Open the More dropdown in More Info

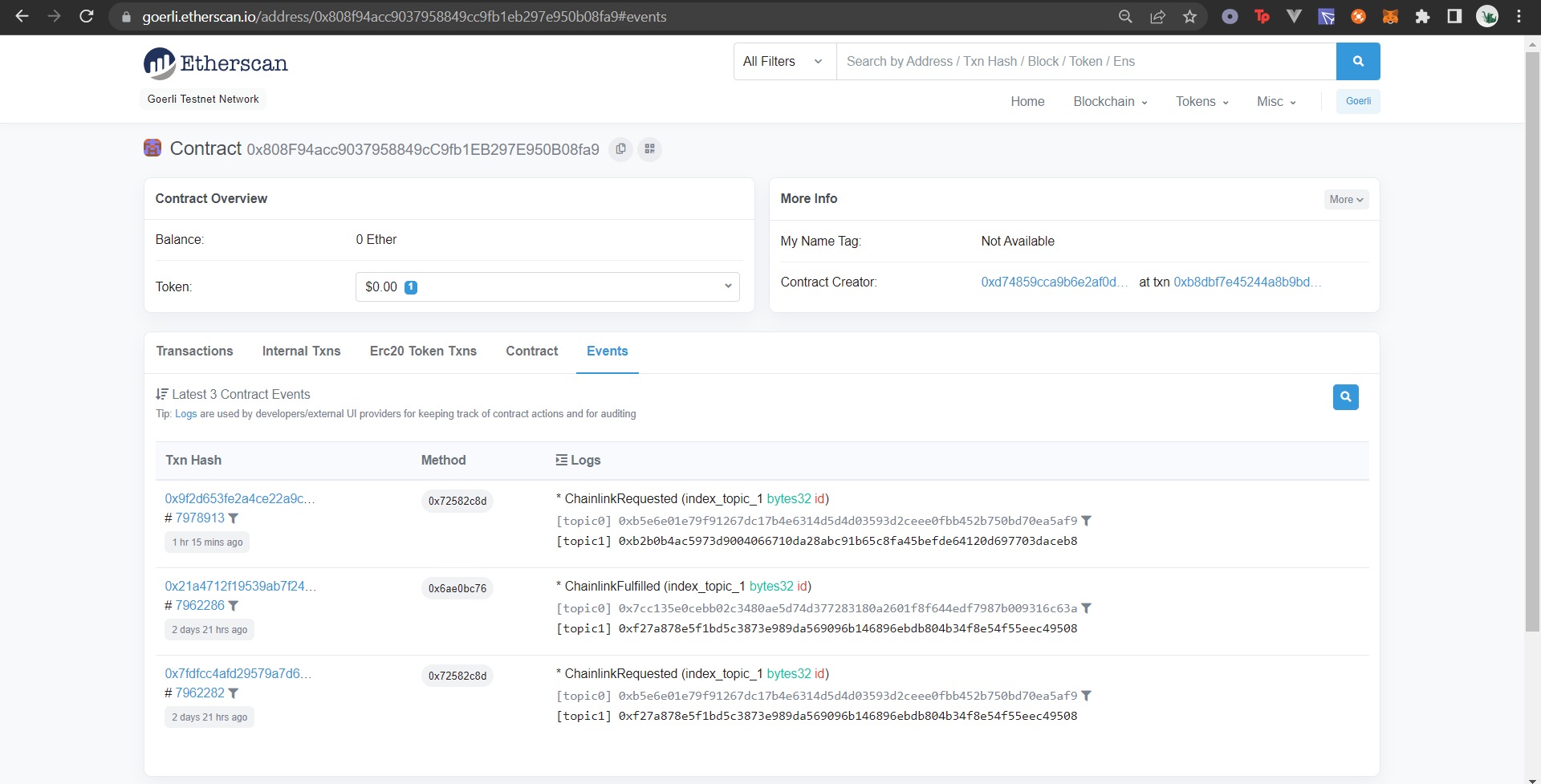tap(1346, 200)
